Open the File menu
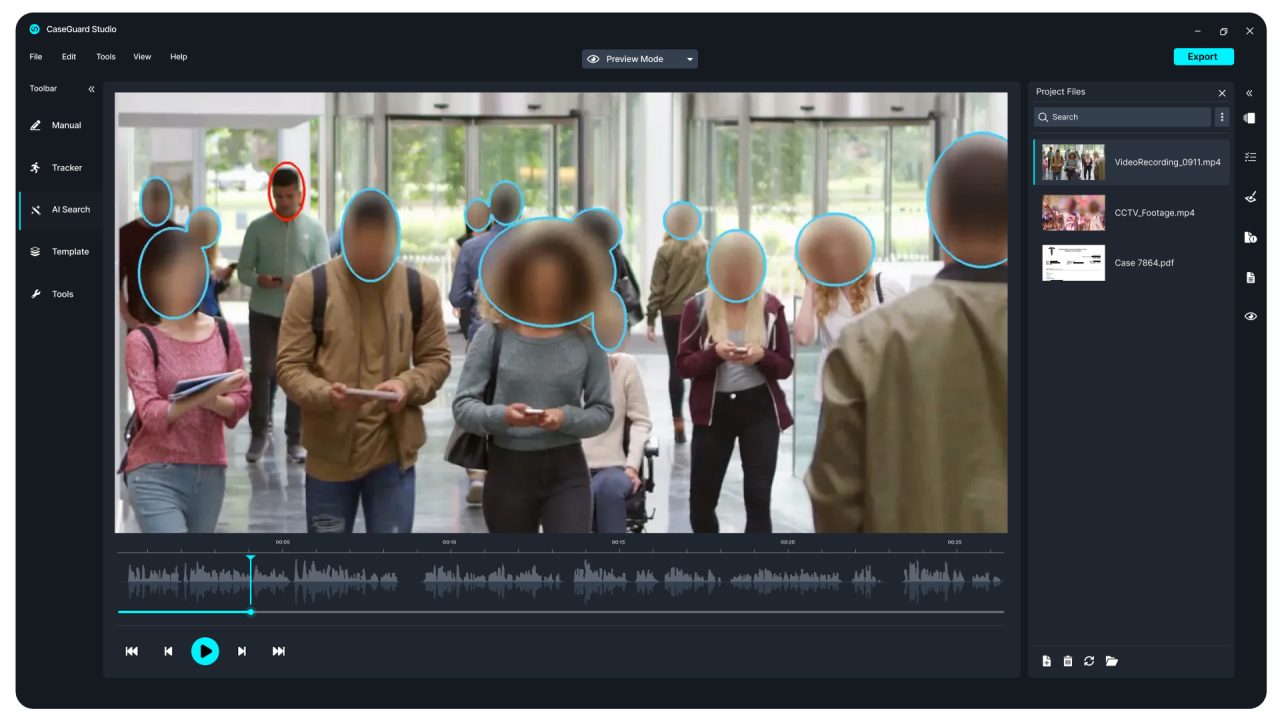The width and height of the screenshot is (1280, 721). [36, 57]
